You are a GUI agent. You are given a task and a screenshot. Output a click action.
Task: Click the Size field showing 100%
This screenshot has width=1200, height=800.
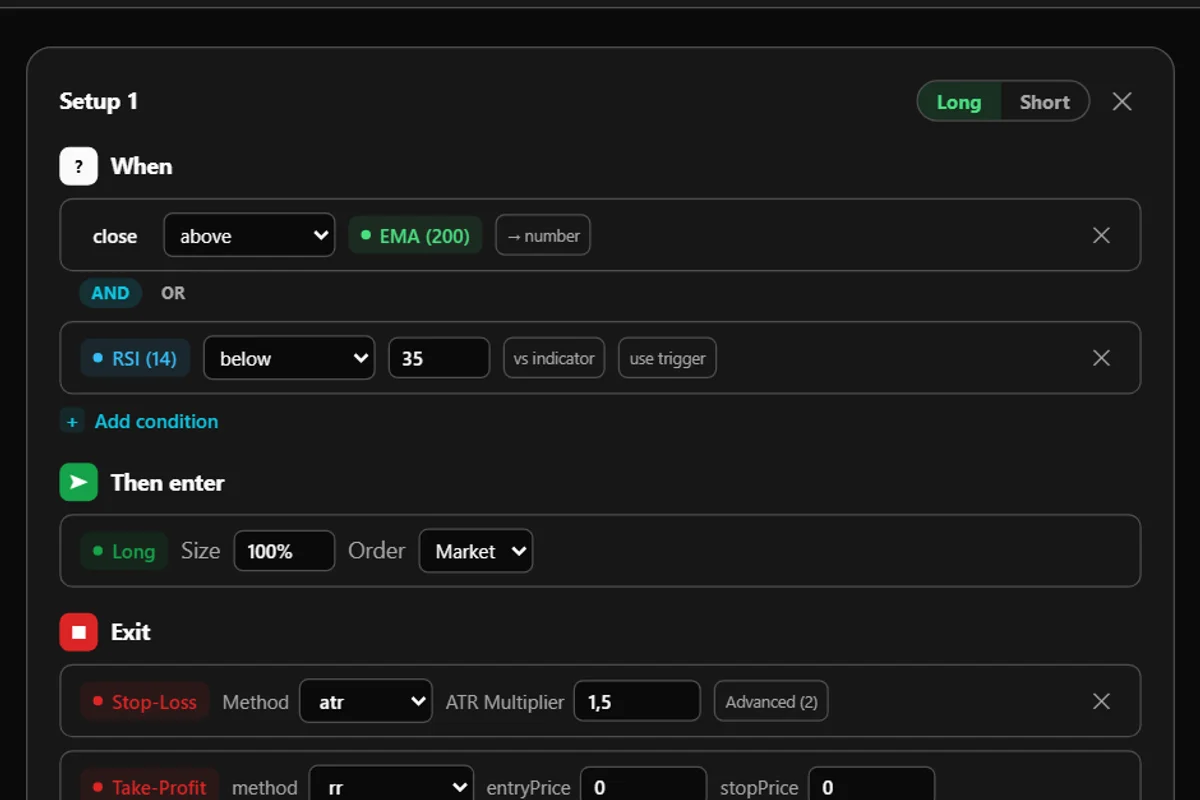pos(284,551)
